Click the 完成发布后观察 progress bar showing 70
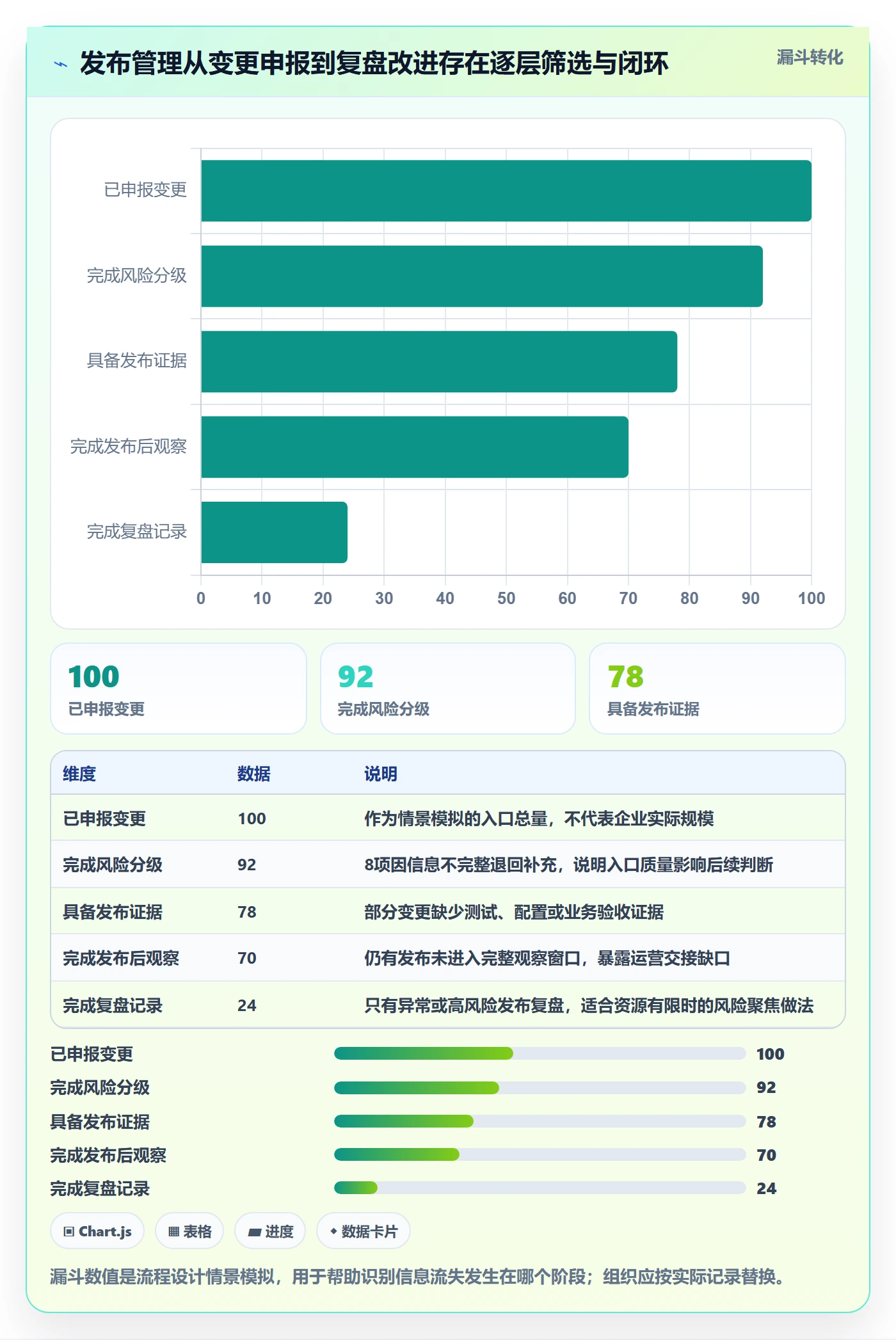 tap(540, 1154)
